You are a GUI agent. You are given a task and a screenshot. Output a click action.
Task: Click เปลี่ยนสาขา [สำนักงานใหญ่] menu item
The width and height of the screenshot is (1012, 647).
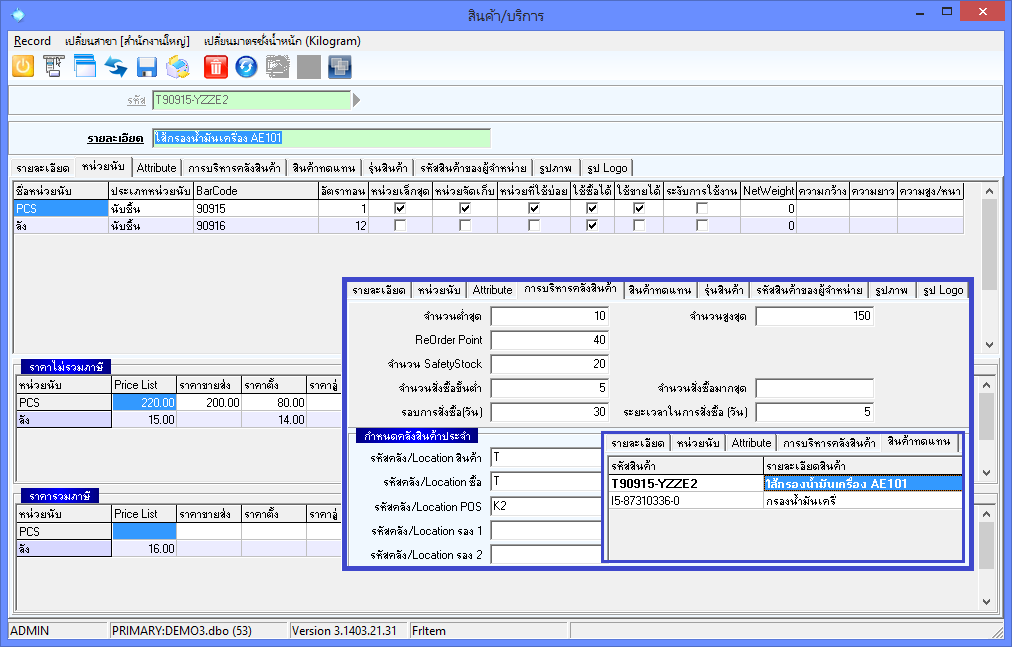pos(126,41)
